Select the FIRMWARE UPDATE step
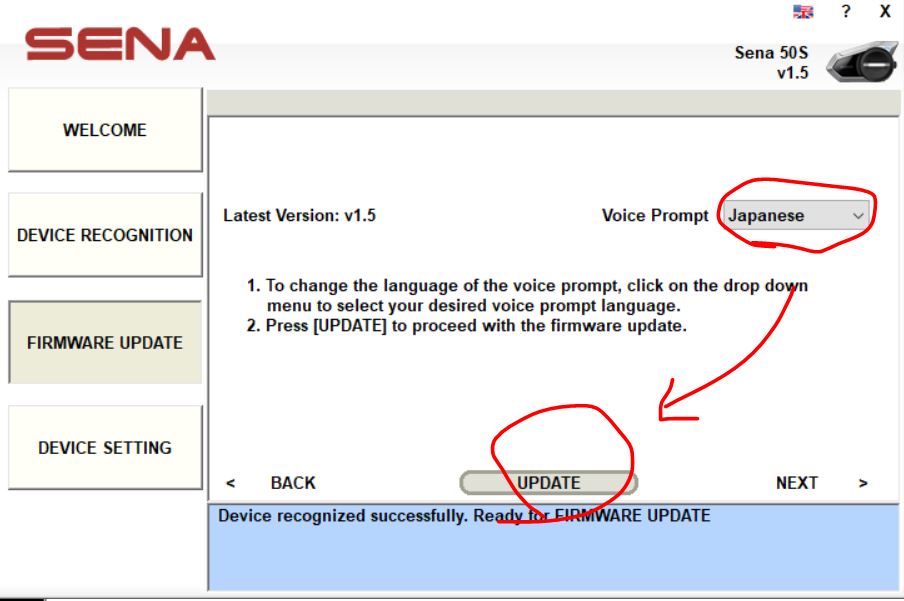 point(105,342)
